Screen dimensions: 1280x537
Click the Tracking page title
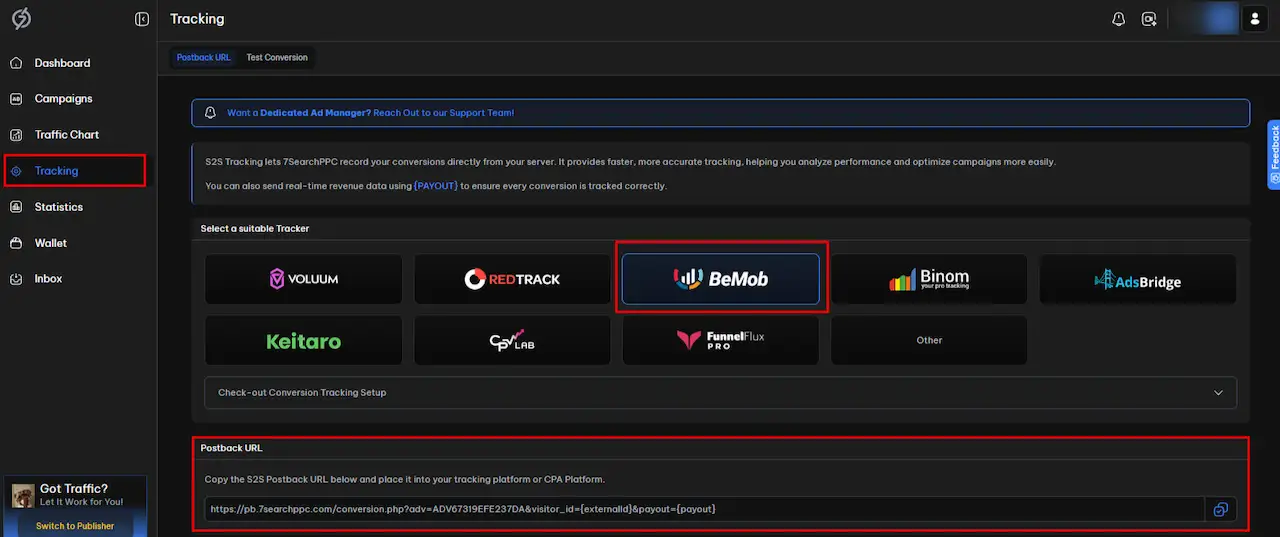[x=197, y=19]
